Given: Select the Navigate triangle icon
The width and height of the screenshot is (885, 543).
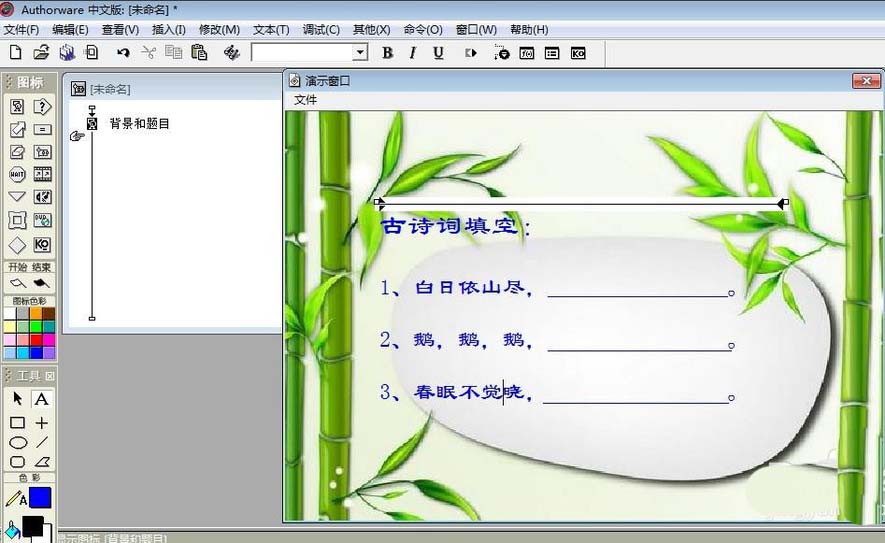Looking at the screenshot, I should click(x=17, y=196).
